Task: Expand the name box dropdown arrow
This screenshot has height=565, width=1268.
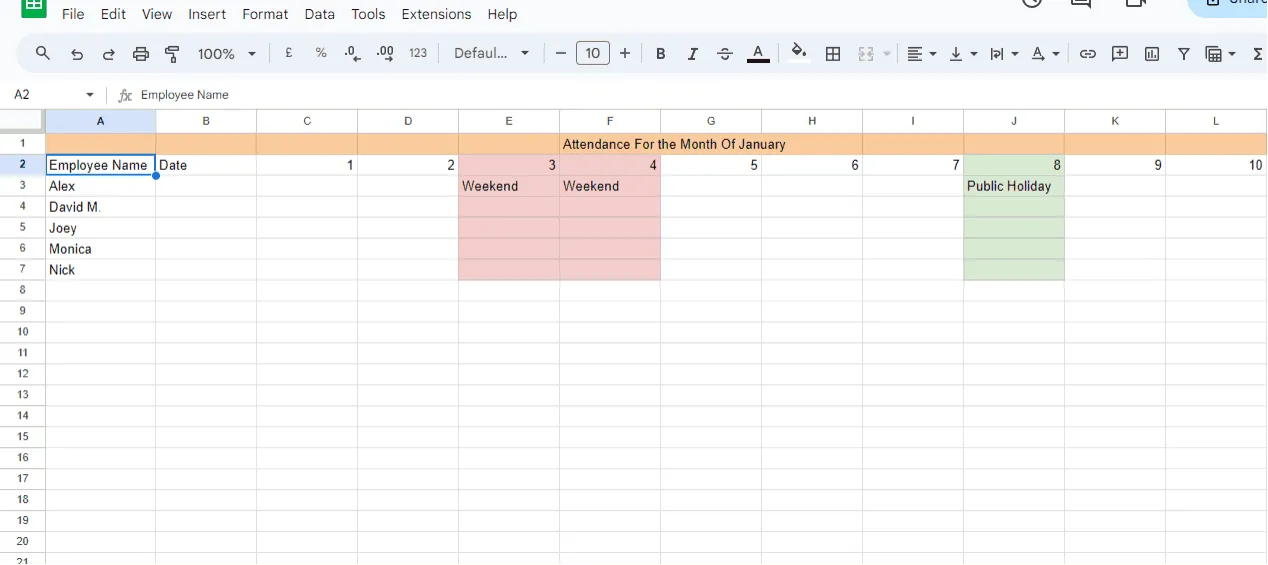Action: (x=90, y=95)
